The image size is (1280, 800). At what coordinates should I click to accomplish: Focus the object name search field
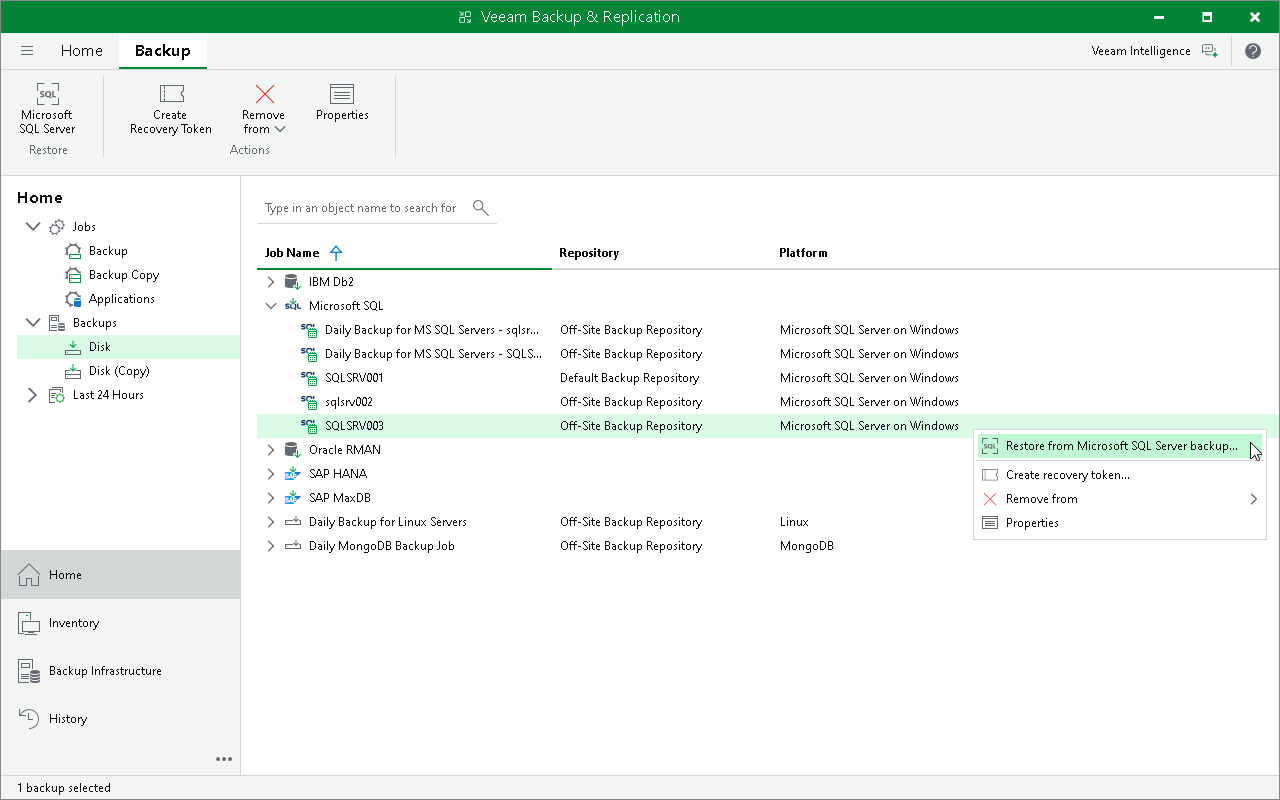(361, 208)
